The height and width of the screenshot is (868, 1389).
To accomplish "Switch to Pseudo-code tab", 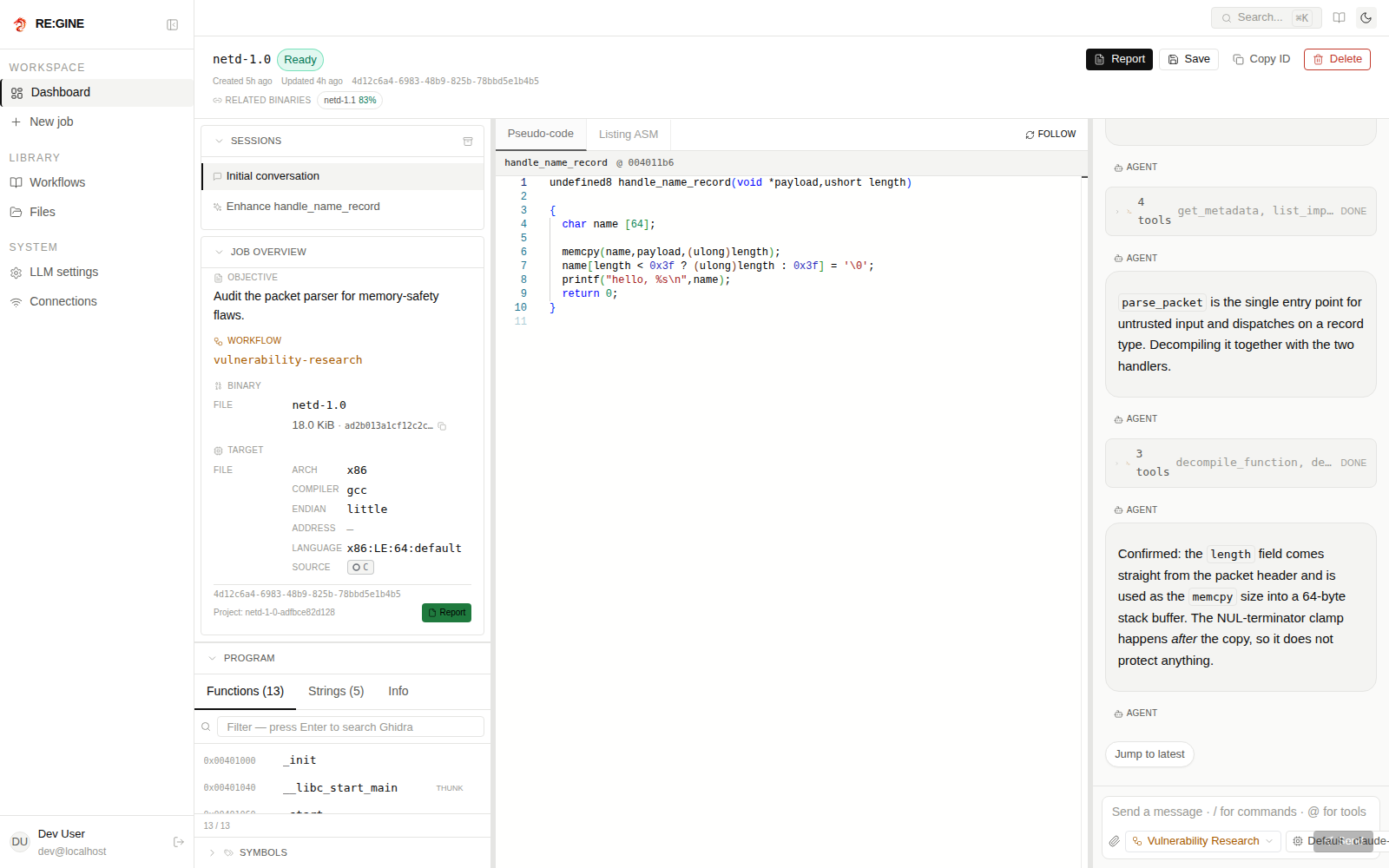I will [x=541, y=134].
